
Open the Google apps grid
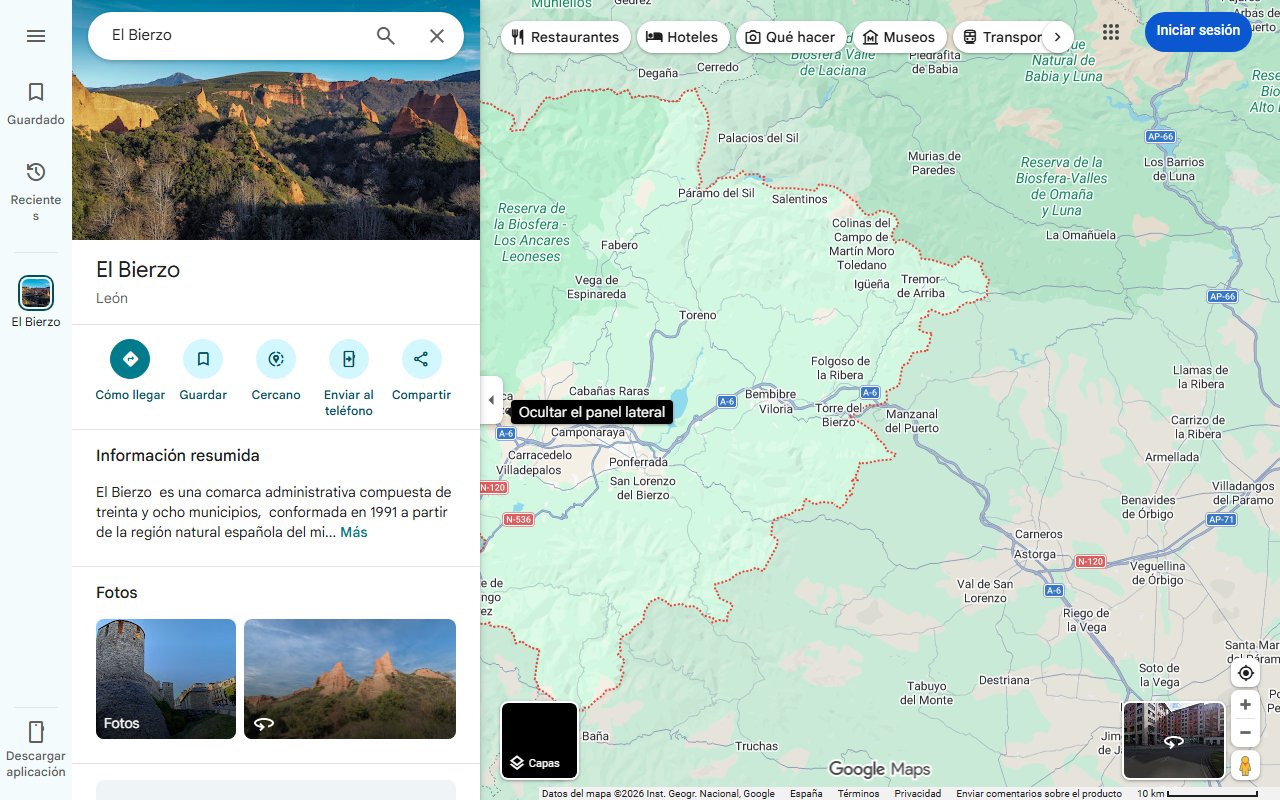pos(1110,31)
